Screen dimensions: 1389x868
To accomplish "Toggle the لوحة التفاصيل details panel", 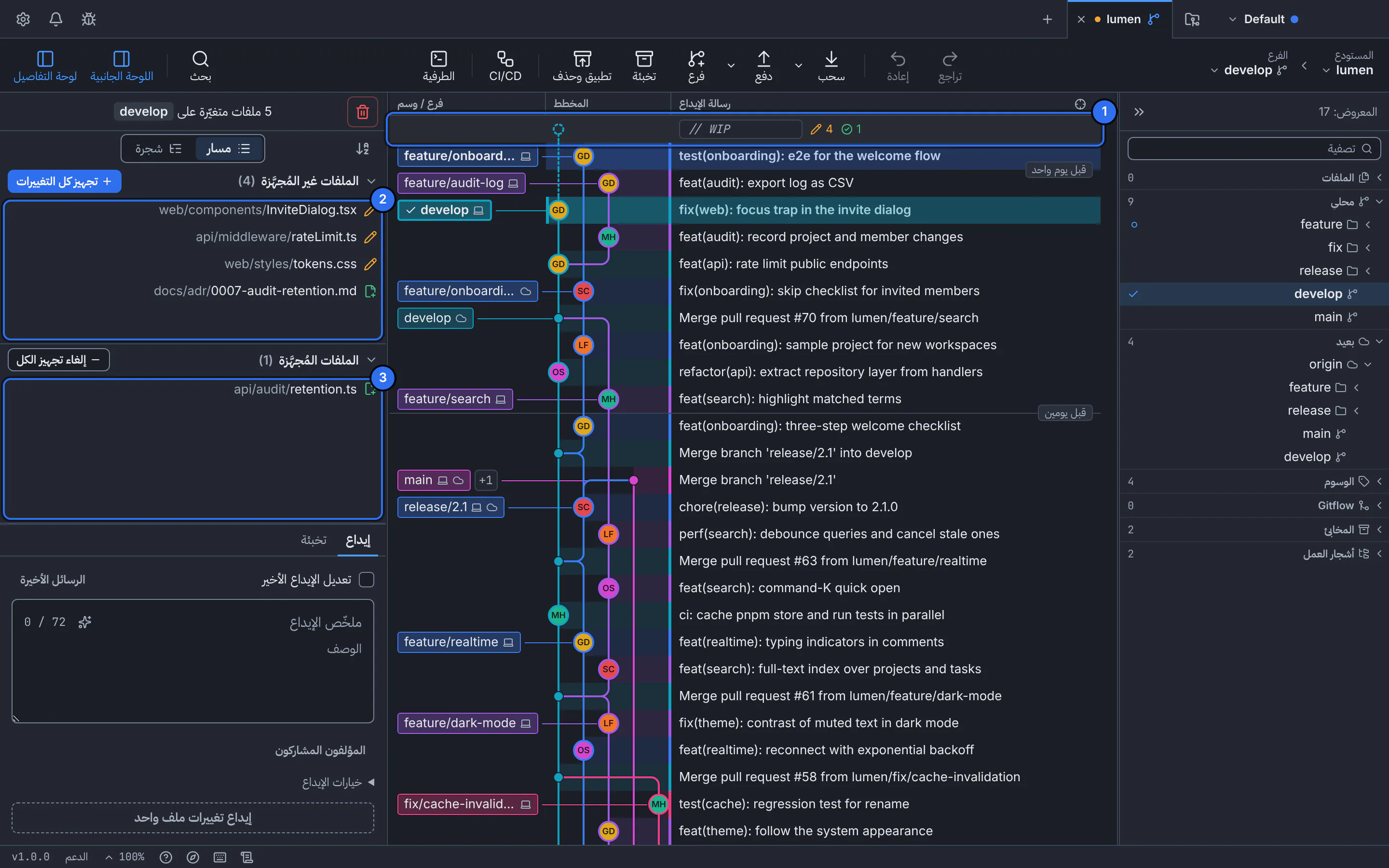I will click(x=45, y=66).
